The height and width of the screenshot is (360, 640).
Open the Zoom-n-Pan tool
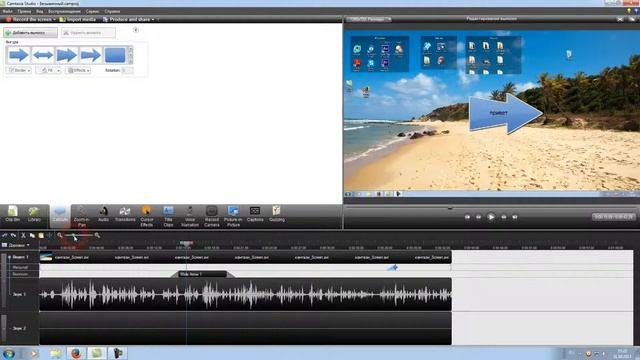(82, 216)
